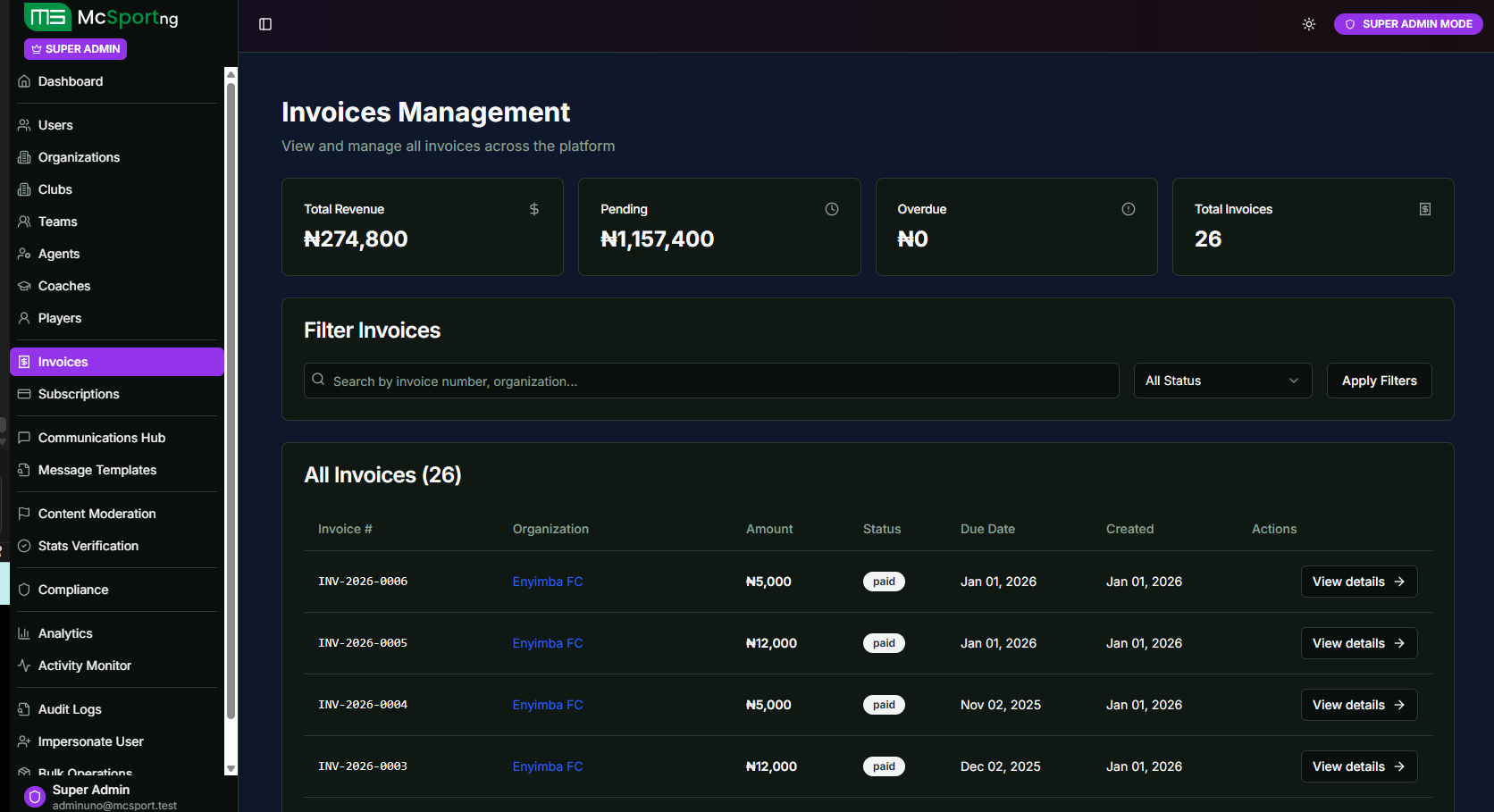Click the Super Admin avatar shield icon

pyautogui.click(x=35, y=796)
